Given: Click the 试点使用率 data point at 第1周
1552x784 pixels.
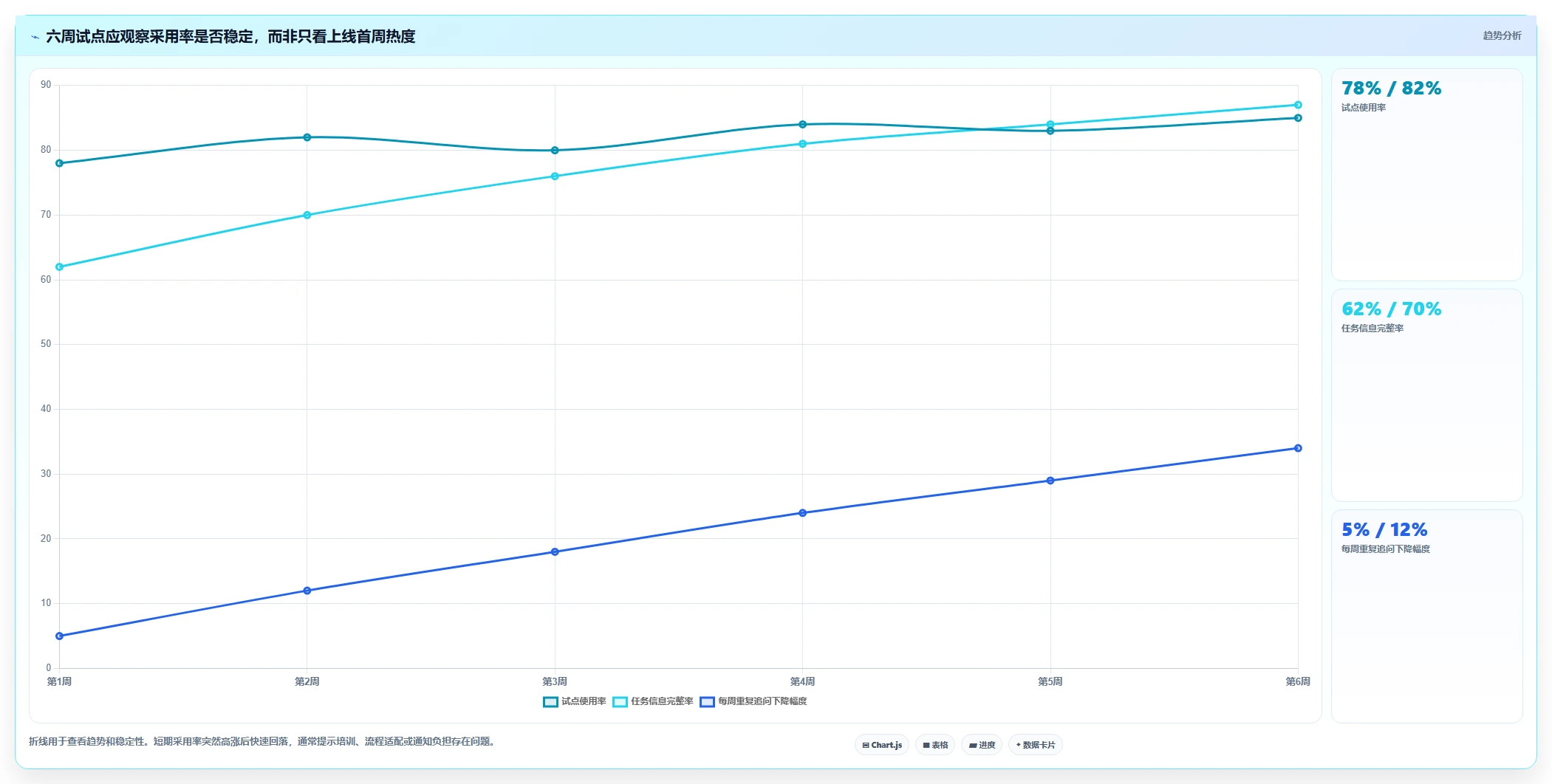Looking at the screenshot, I should pos(60,163).
